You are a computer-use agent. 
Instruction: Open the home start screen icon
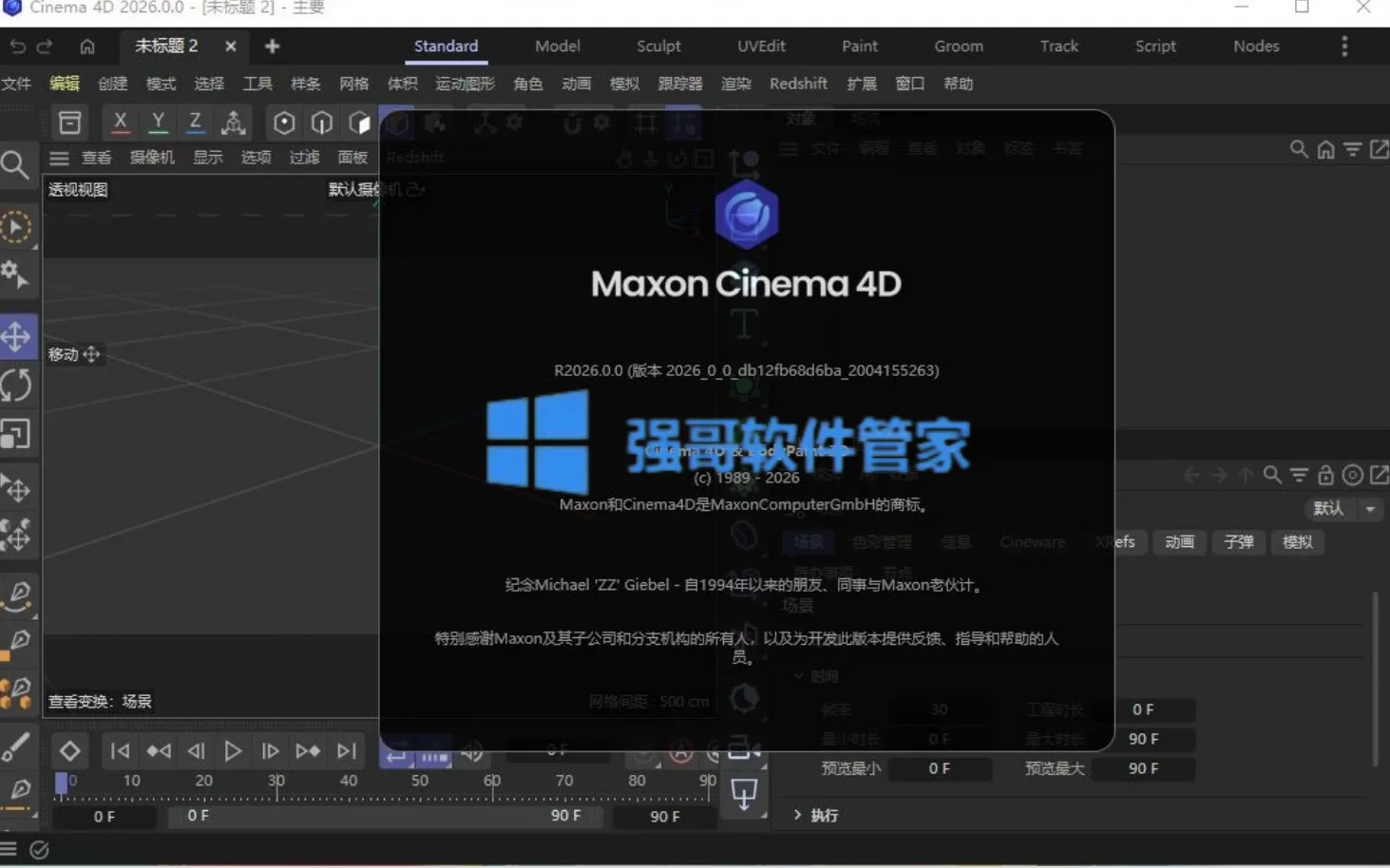pos(87,46)
